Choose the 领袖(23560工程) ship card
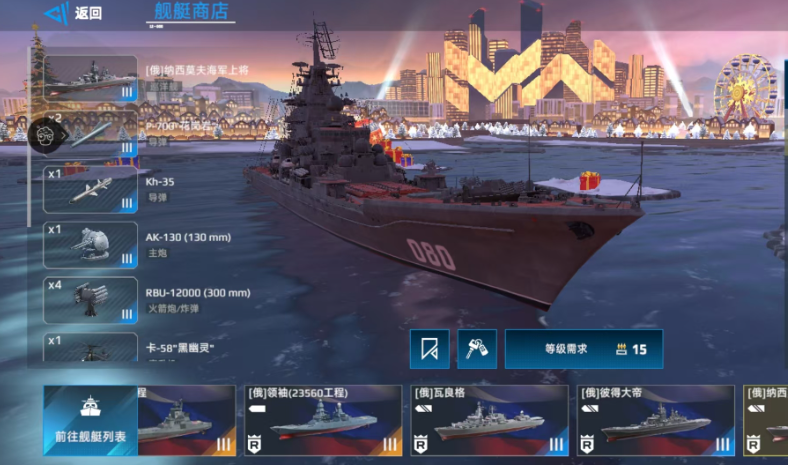Viewport: 788px width, 465px height. 323,421
